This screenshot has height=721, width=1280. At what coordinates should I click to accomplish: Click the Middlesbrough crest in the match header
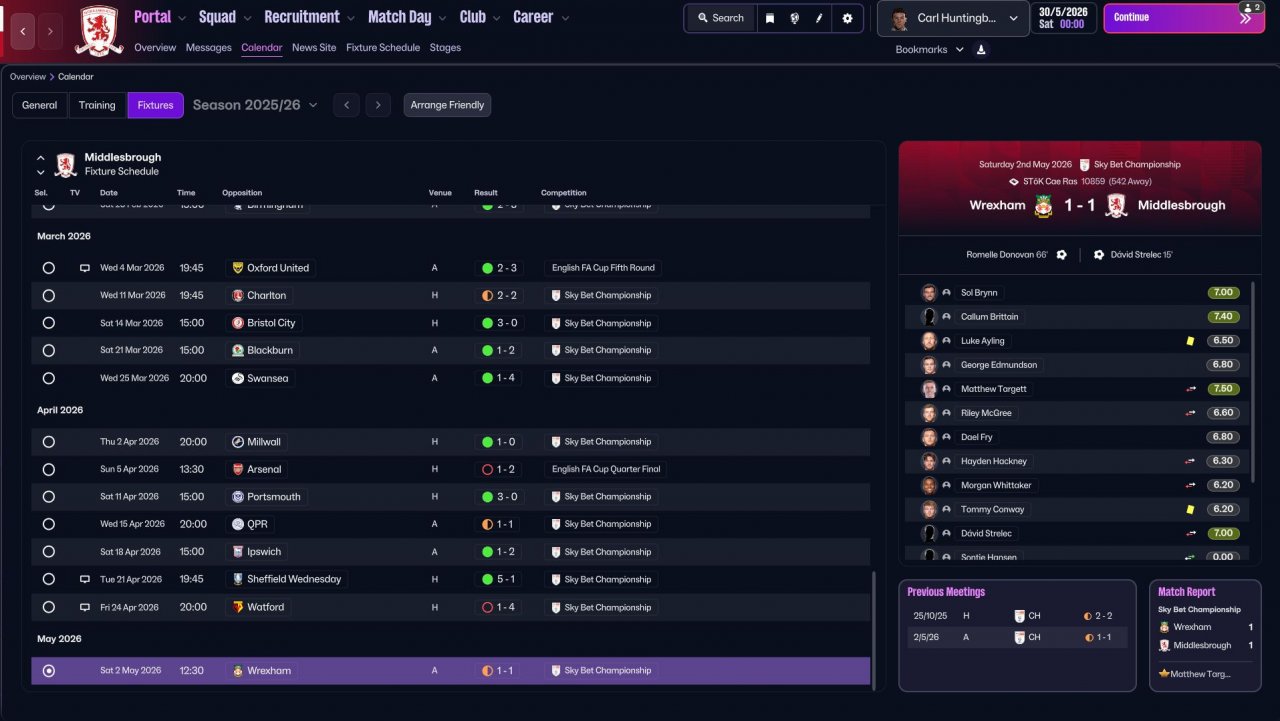coord(1117,206)
